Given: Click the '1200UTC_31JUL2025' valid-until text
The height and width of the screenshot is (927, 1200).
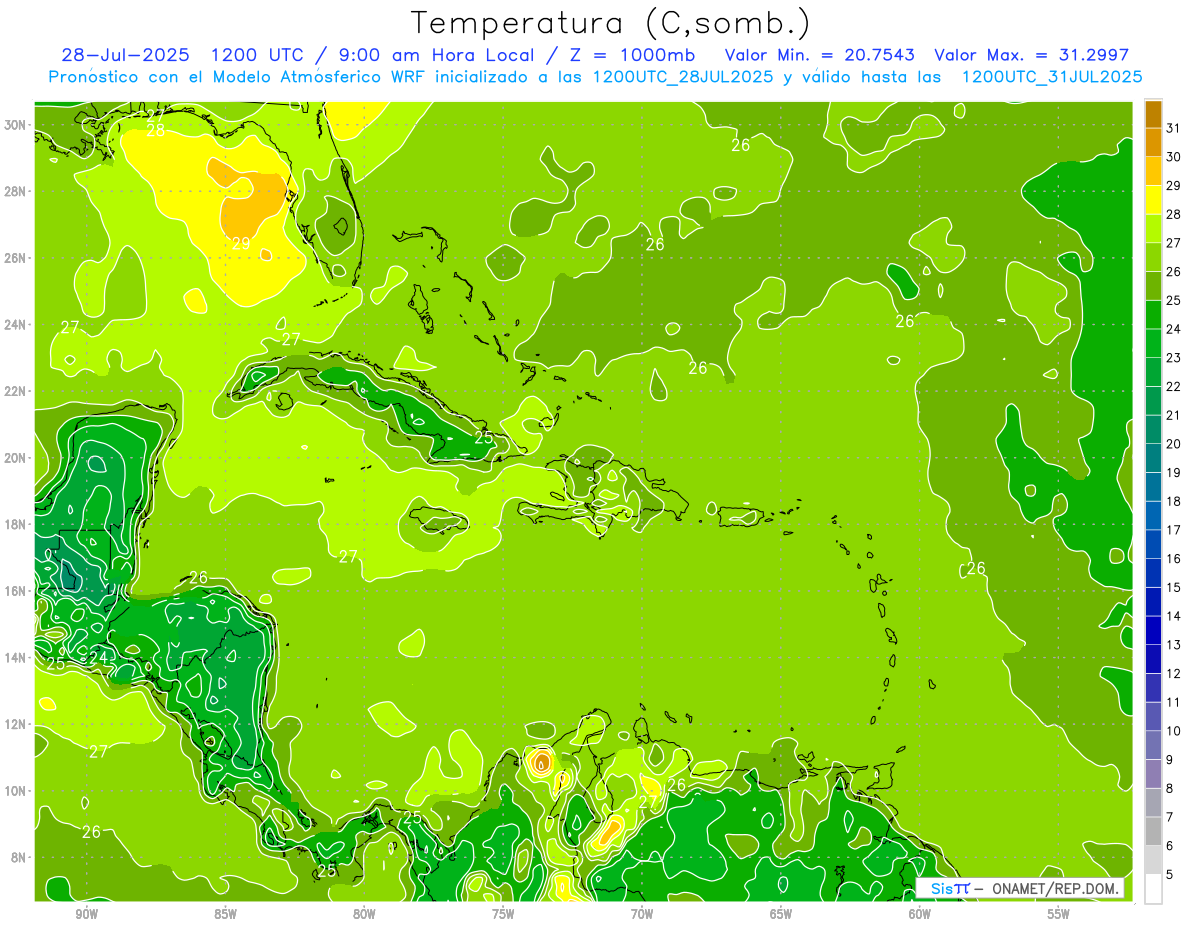Looking at the screenshot, I should [x=1052, y=76].
